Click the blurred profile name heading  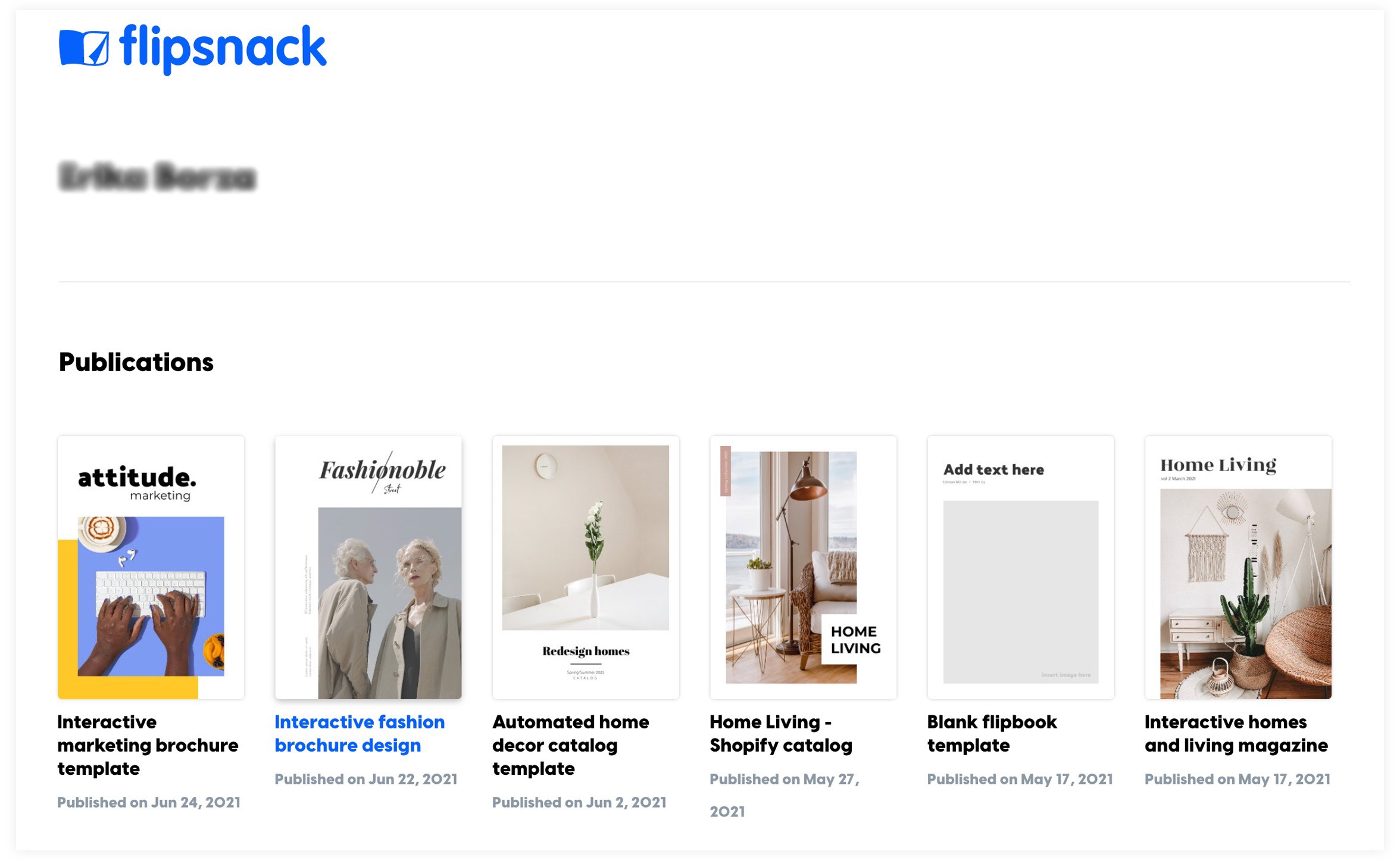[x=157, y=177]
